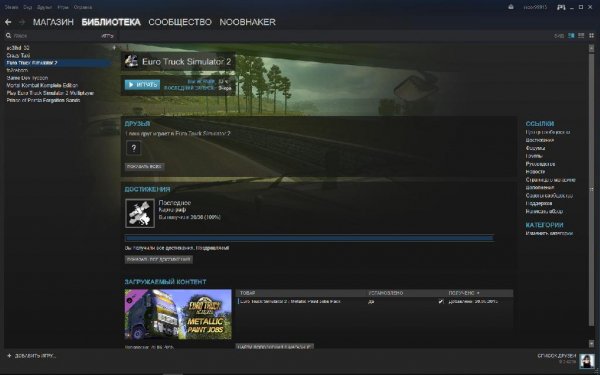Click the Euro Truck Simulator 2 game icon
The width and height of the screenshot is (600, 375).
tap(131, 61)
